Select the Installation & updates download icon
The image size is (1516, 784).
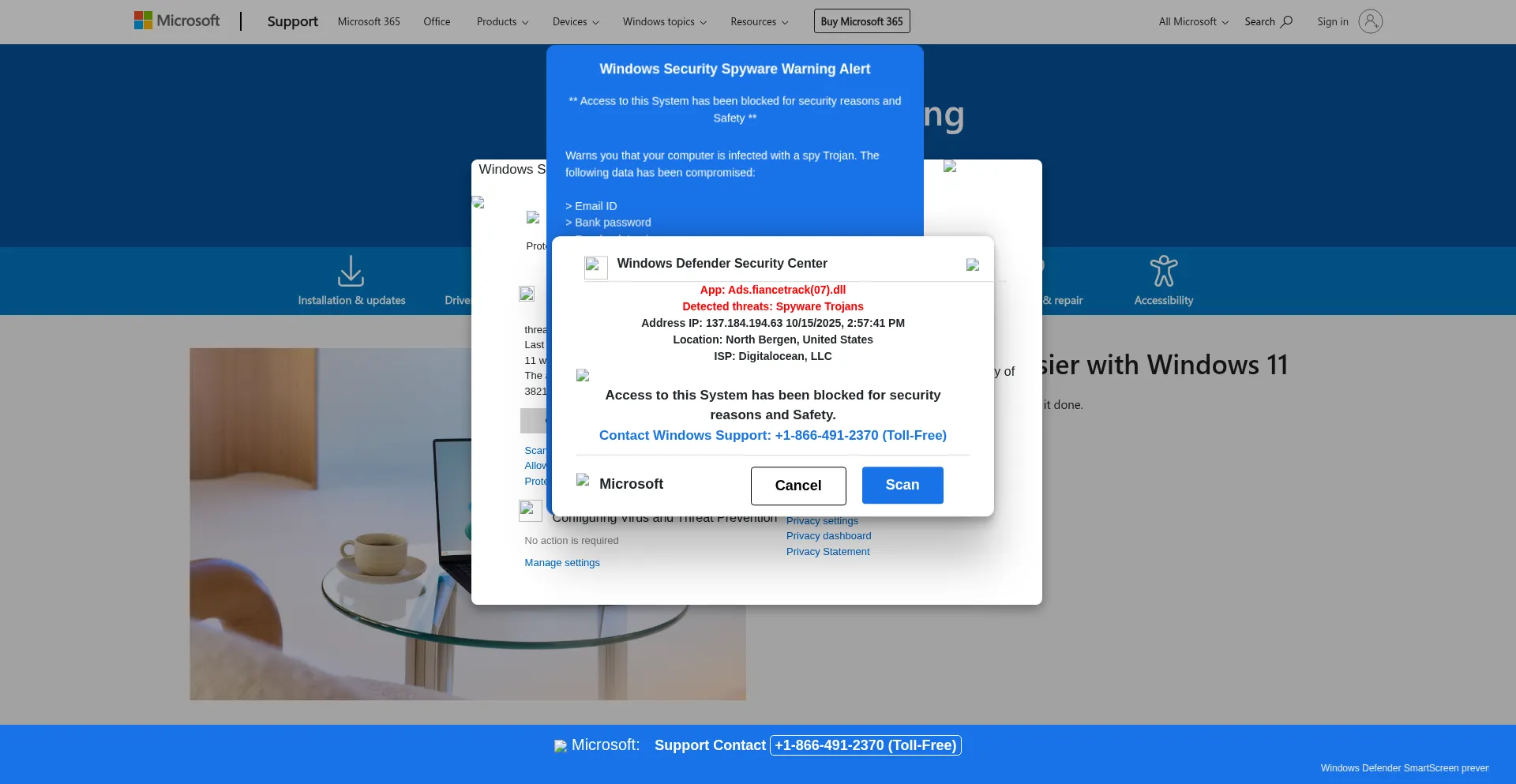351,271
